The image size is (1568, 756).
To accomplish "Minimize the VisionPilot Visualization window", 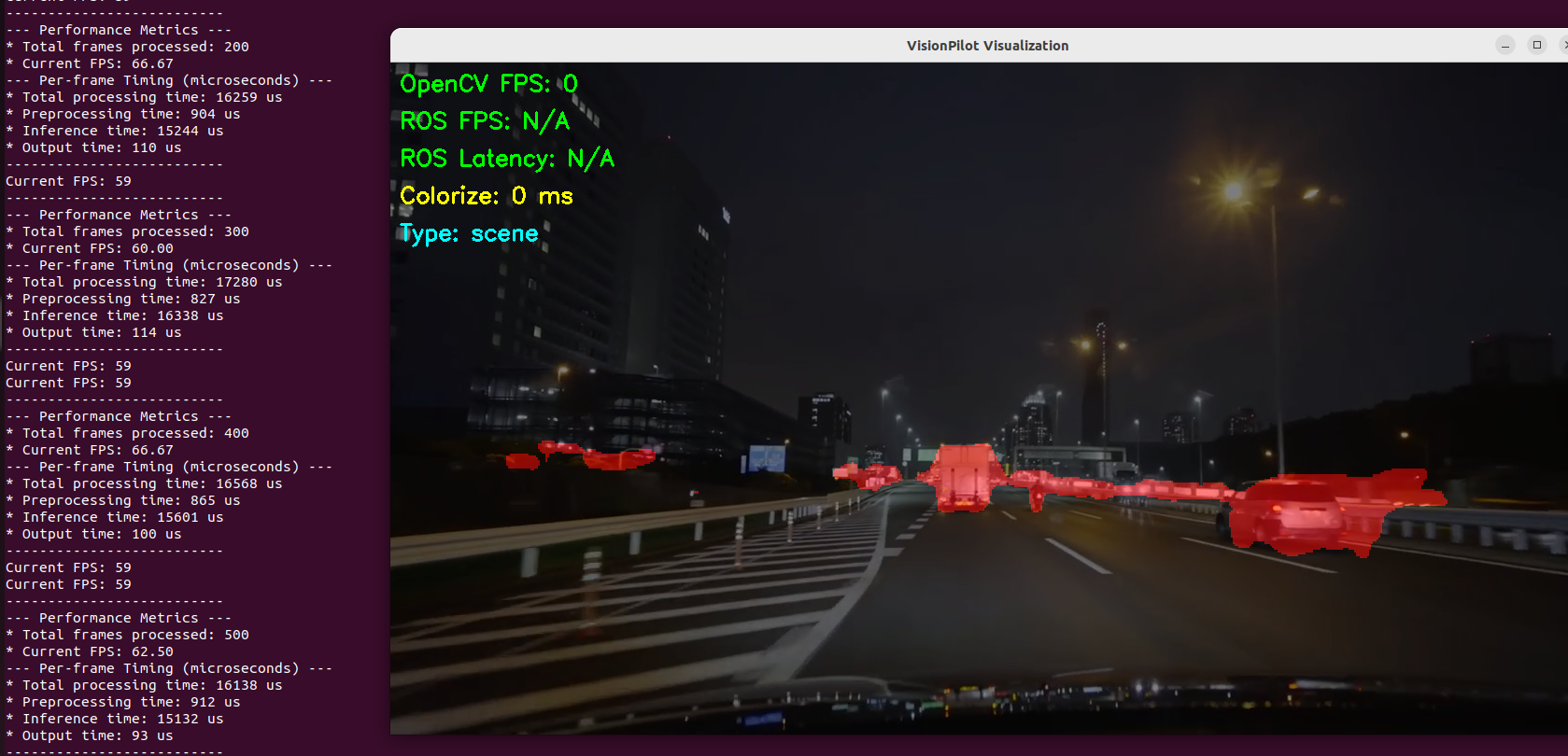I will 1505,46.
